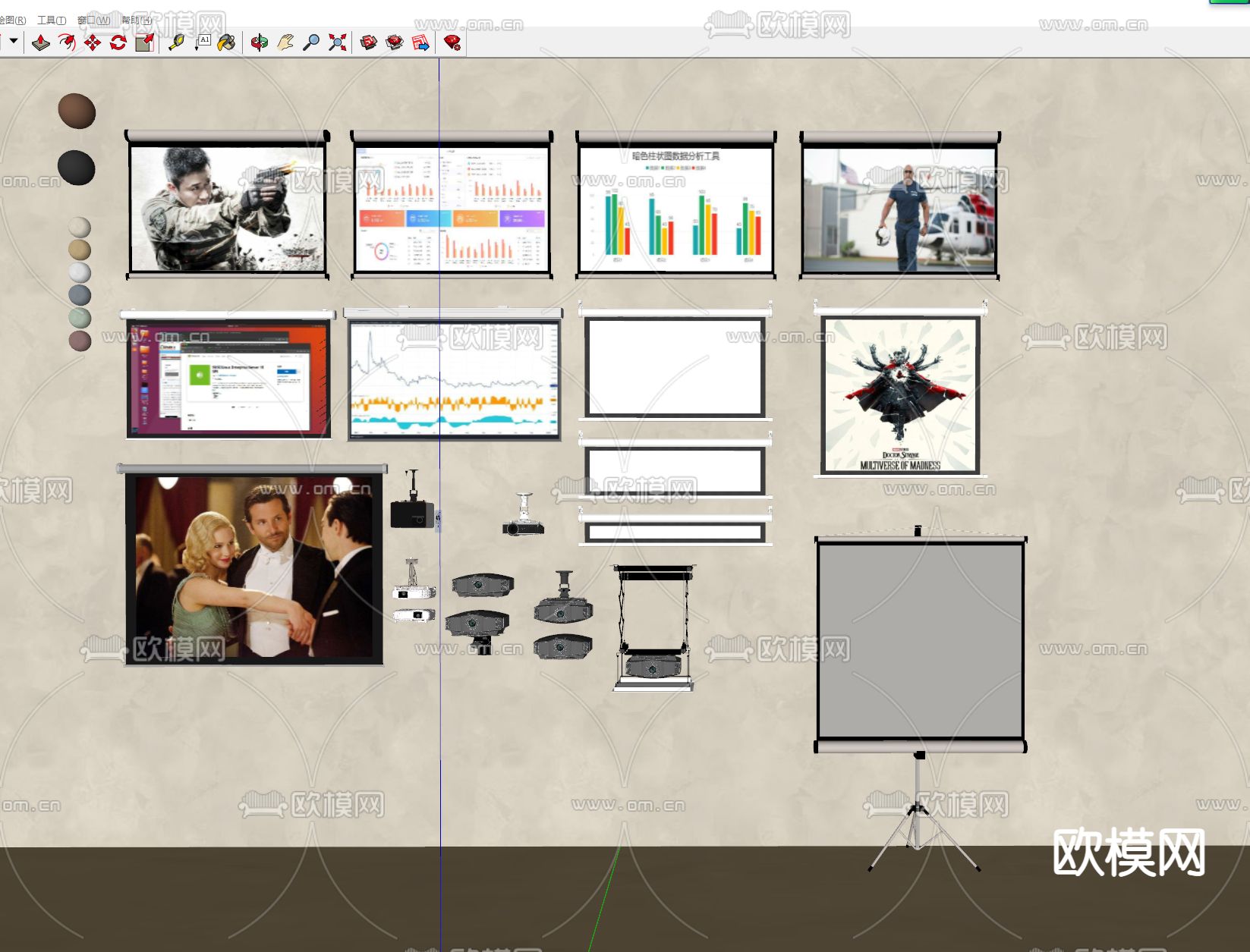
Task: Pick the gray-green material sphere
Action: 80,318
